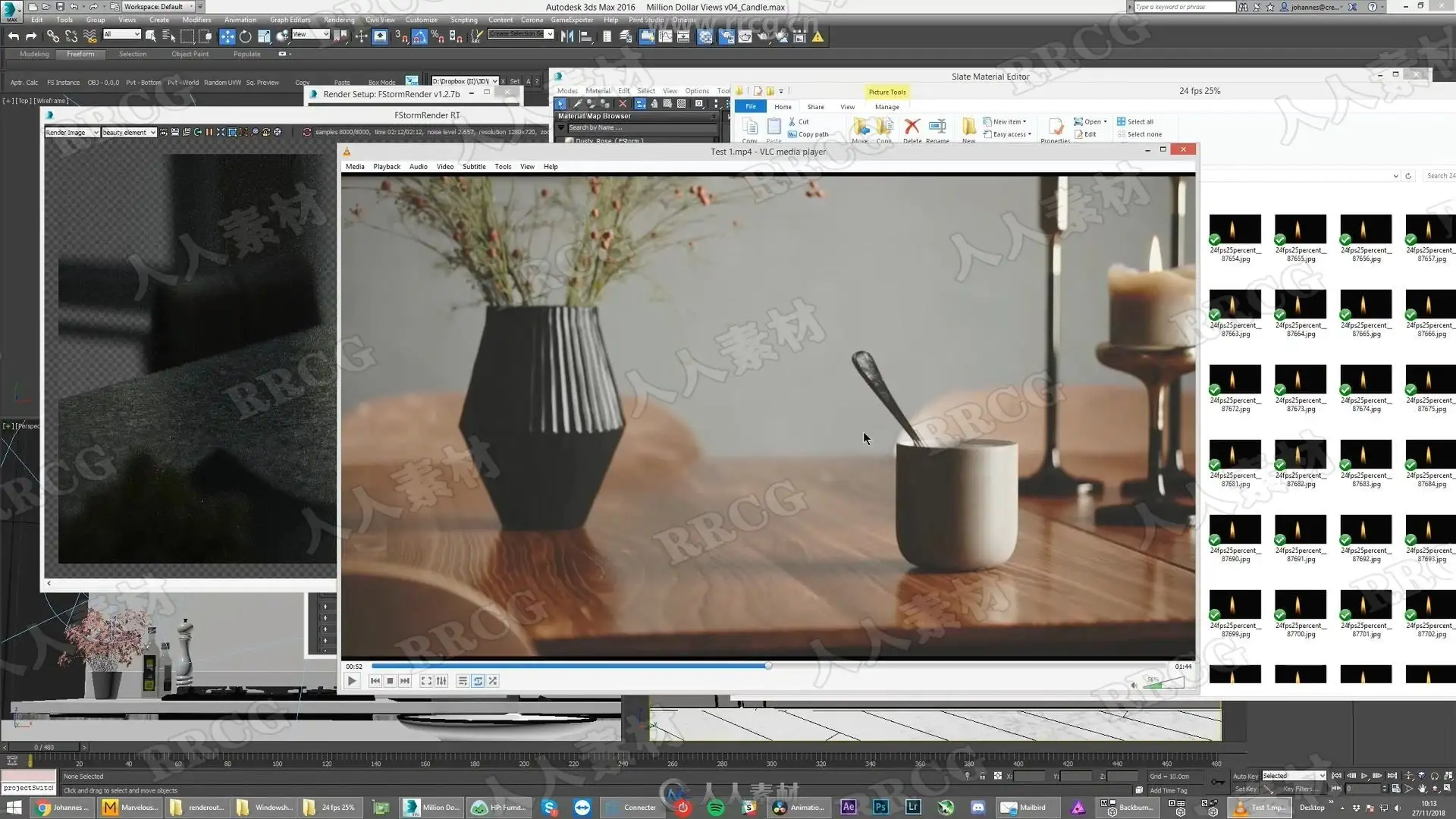Mute VLC audio speaker icon
This screenshot has width=1456, height=819.
1134,685
